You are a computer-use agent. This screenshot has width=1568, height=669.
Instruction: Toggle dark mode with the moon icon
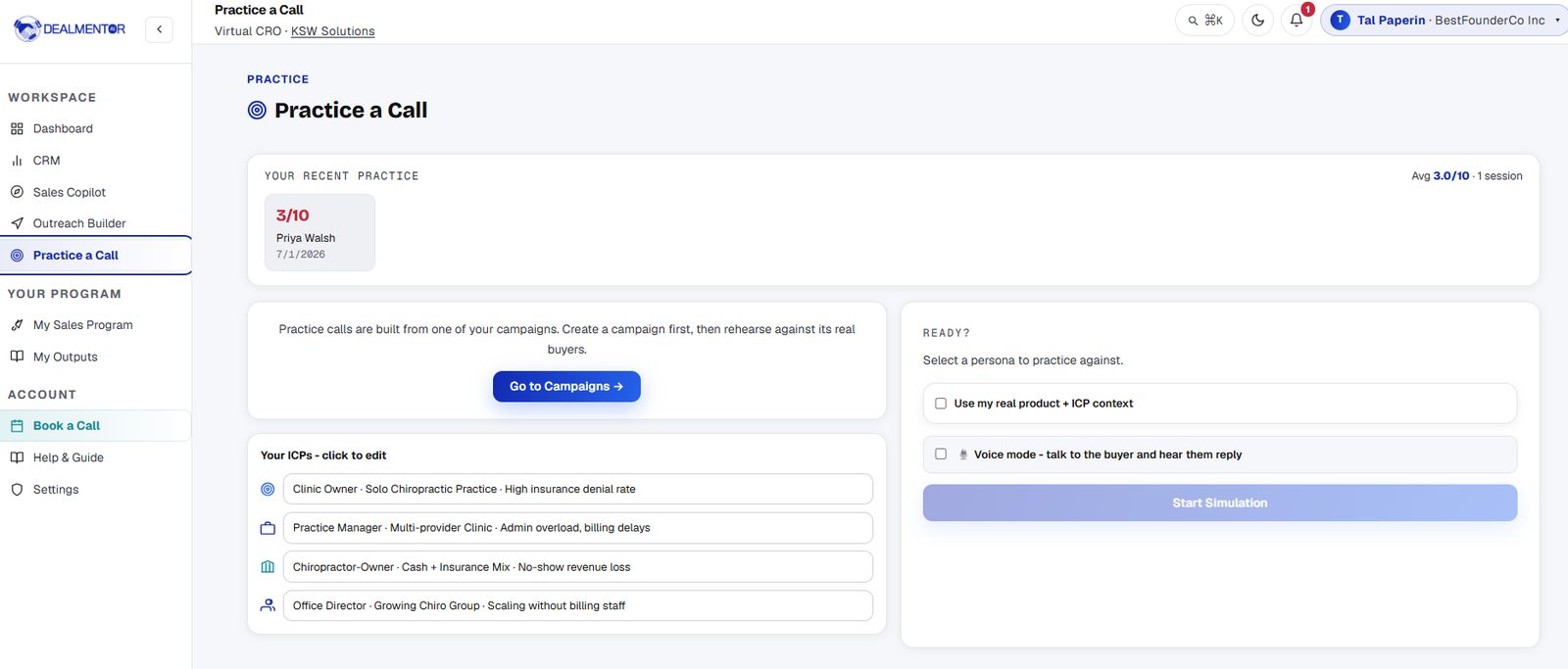1257,20
